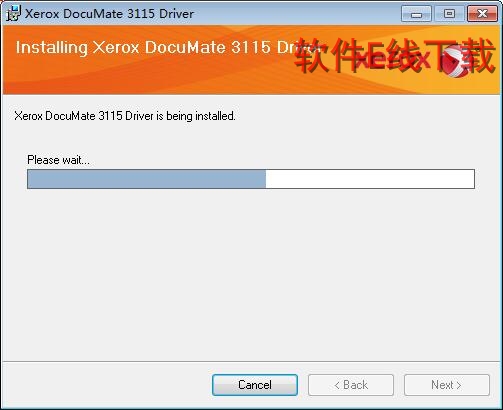The image size is (503, 410).
Task: Click the separator line above the Cancel button
Action: pyautogui.click(x=251, y=361)
